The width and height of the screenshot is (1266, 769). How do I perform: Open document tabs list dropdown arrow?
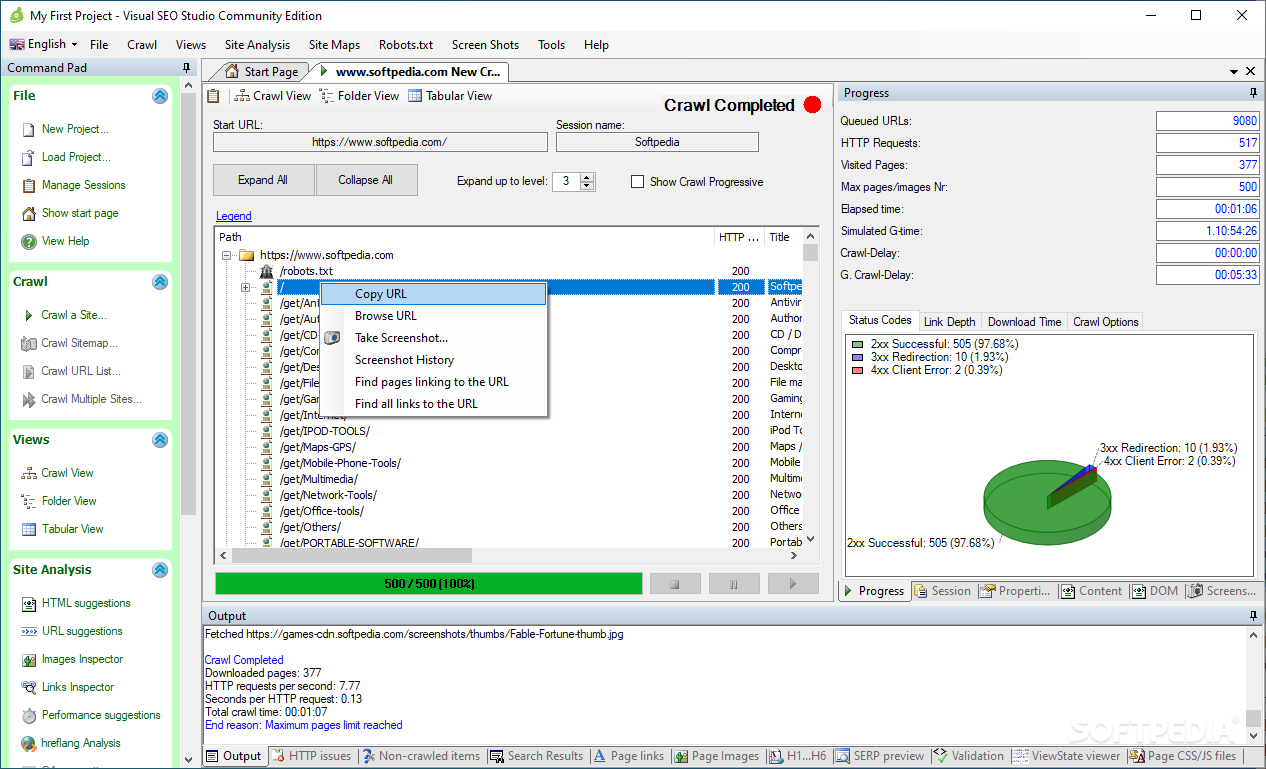tap(1233, 72)
